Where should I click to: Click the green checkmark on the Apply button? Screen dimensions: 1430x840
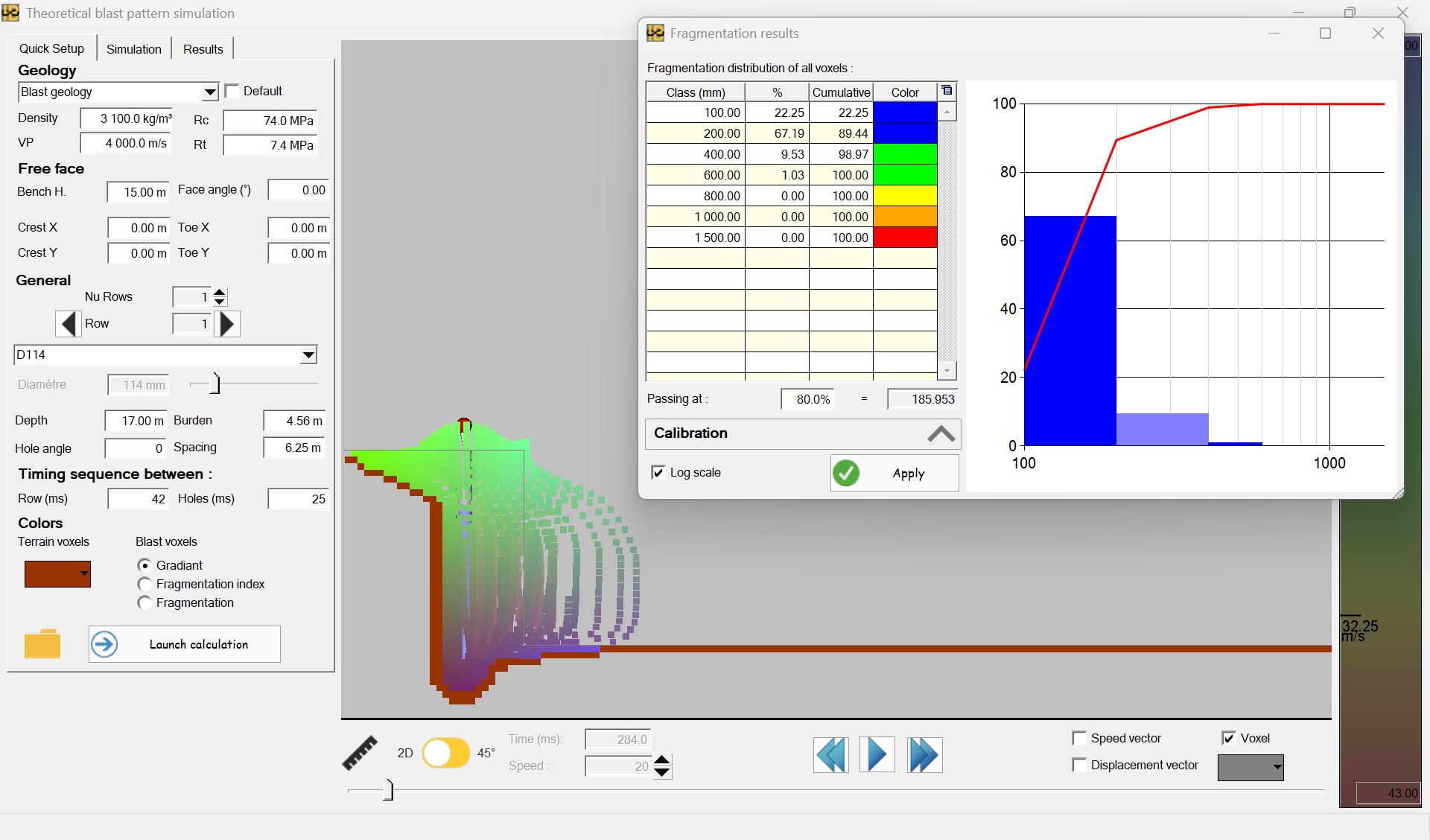[846, 473]
